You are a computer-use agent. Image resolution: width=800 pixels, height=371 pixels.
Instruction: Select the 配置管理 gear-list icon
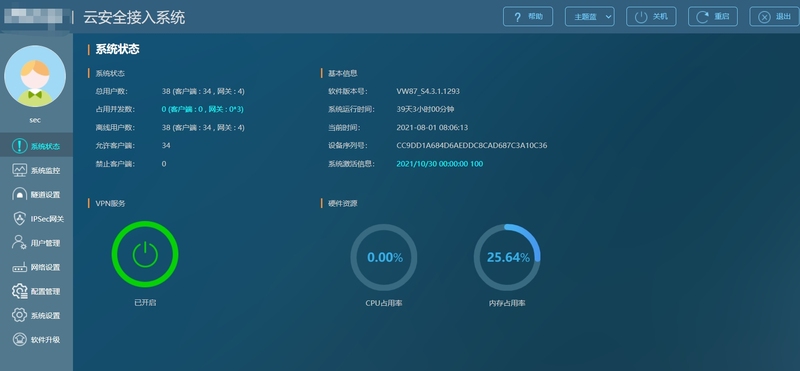pos(19,291)
